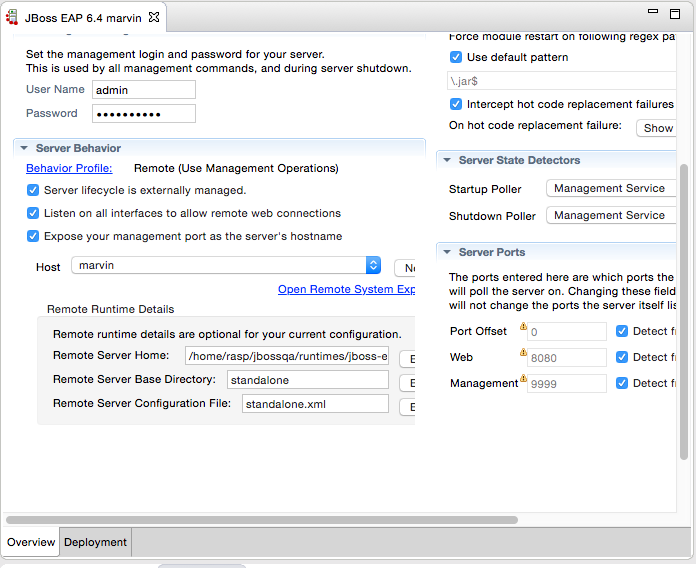Browse for Remote Server Home
Screen dimensions: 696x568
(407, 359)
